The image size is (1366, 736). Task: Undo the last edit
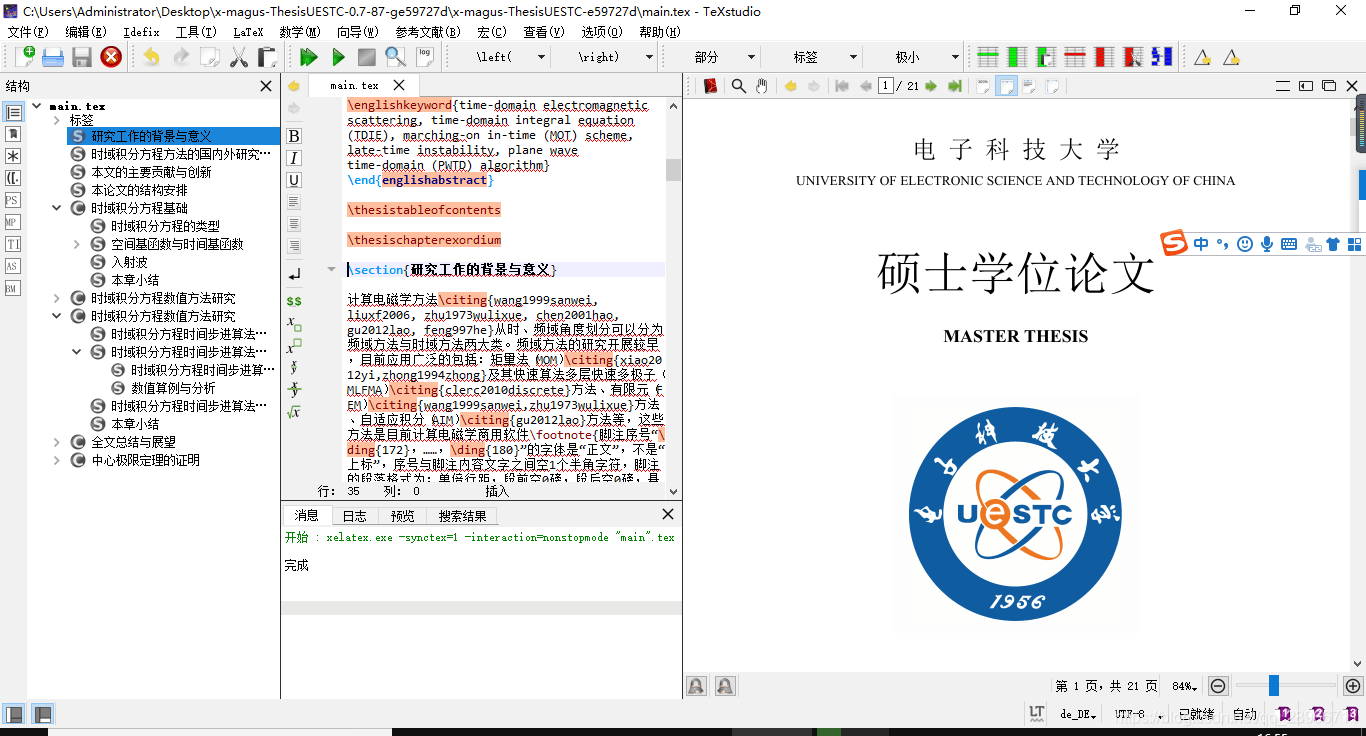151,57
